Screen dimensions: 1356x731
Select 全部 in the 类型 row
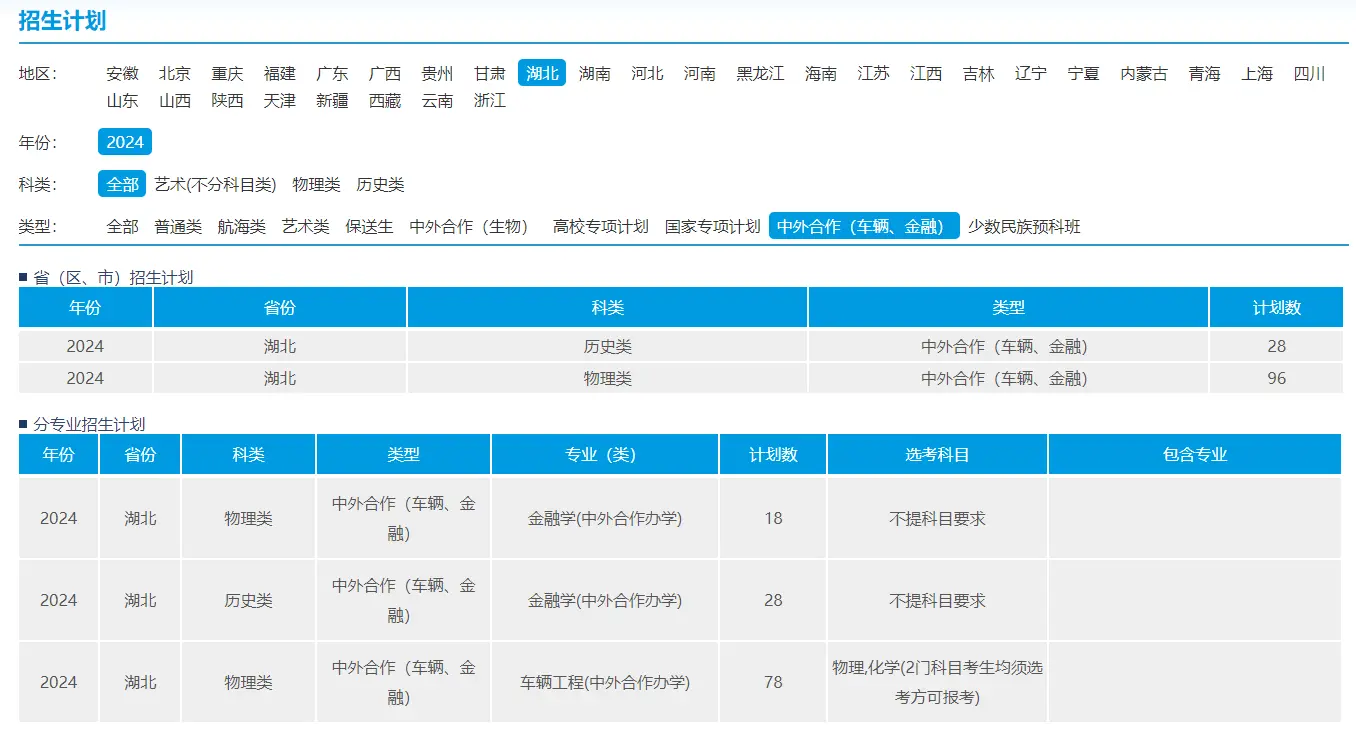pyautogui.click(x=122, y=226)
